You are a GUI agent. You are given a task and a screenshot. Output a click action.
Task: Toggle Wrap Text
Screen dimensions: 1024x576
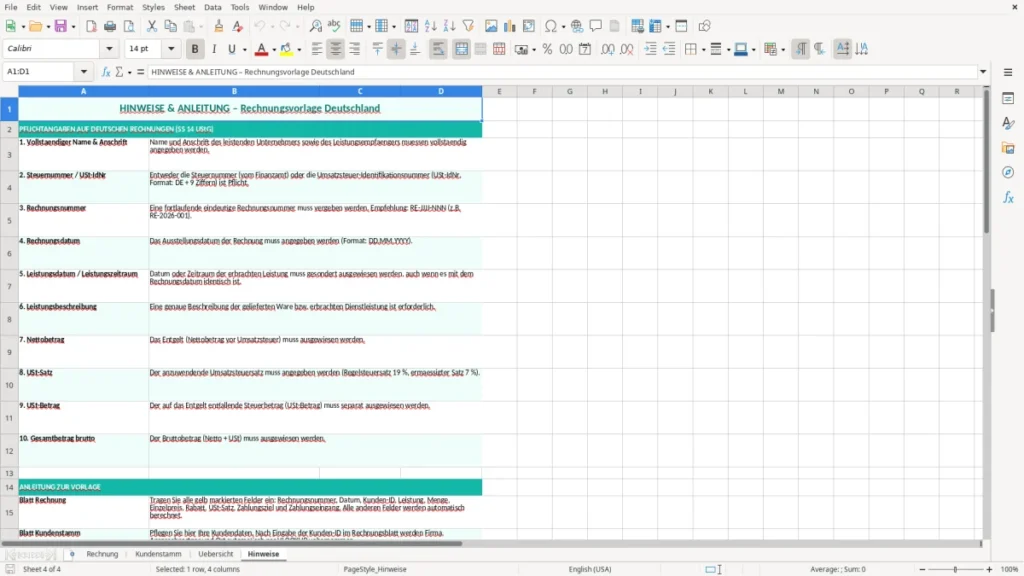coord(438,49)
